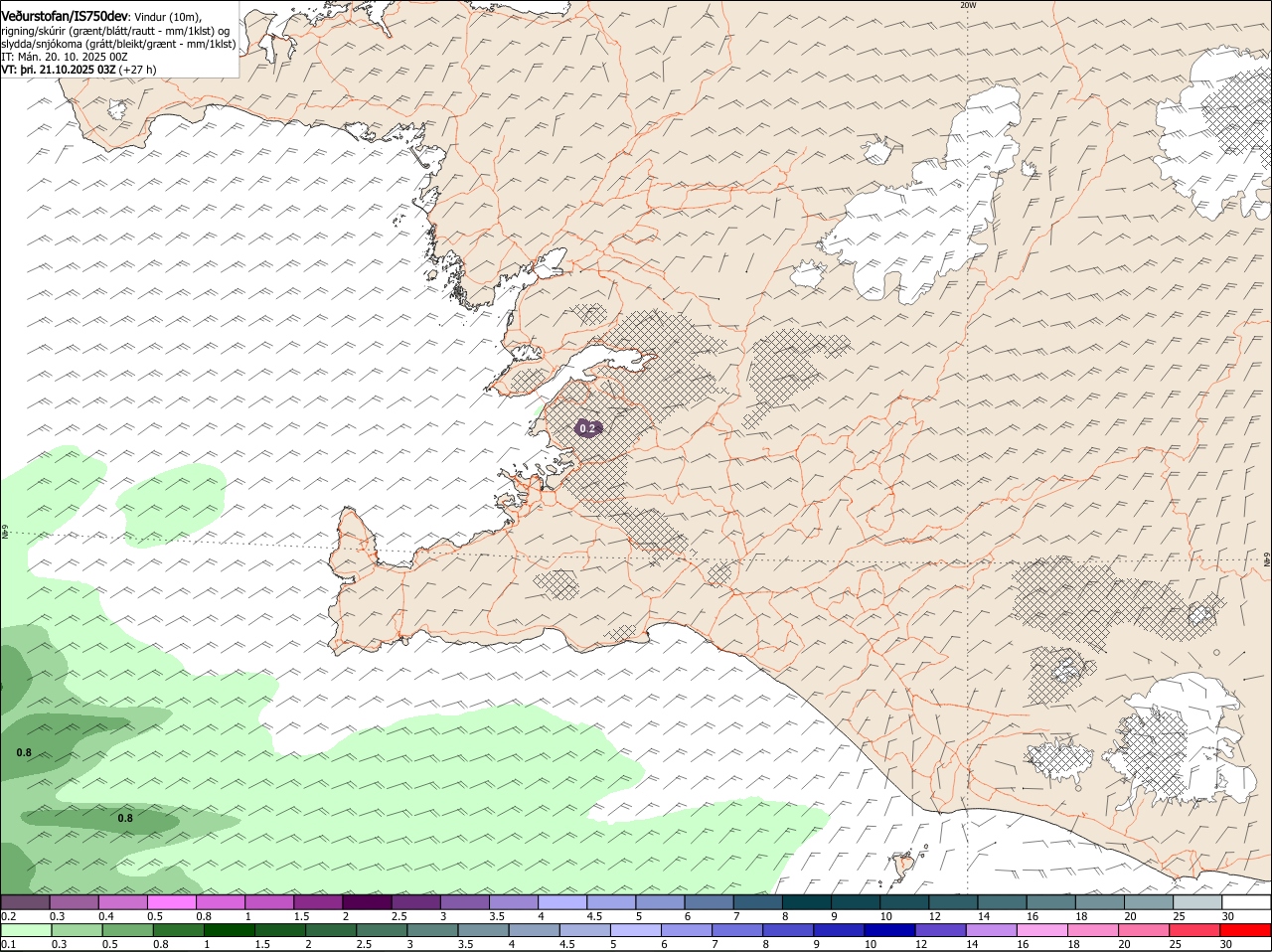This screenshot has height=952, width=1272.
Task: Select the deep navy blue legend swatch labeled 10
Action: 890,930
